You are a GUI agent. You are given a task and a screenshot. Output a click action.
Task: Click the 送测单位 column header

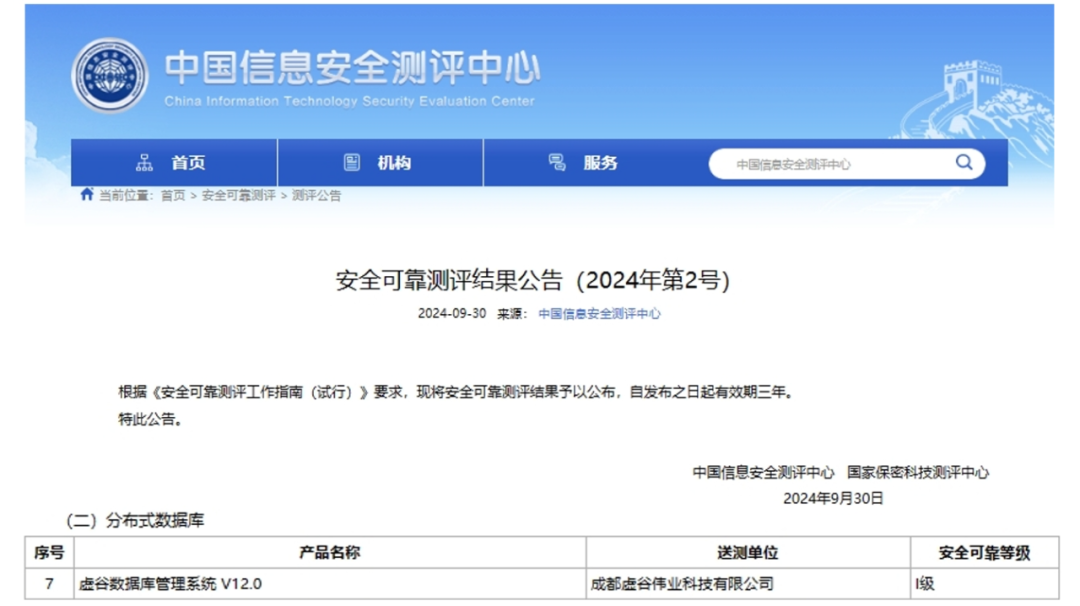[748, 552]
